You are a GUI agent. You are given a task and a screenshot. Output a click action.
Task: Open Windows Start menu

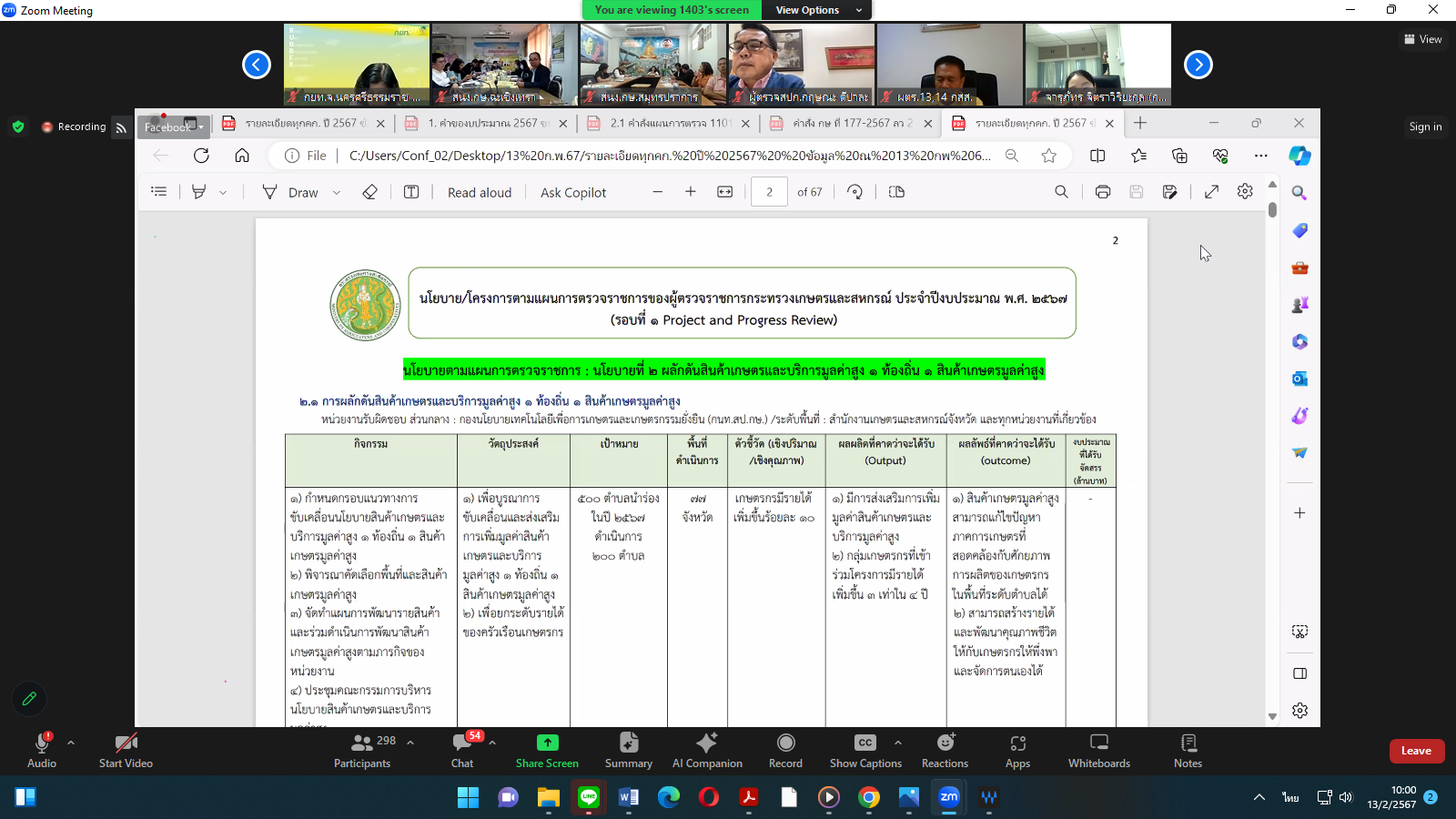[x=468, y=798]
